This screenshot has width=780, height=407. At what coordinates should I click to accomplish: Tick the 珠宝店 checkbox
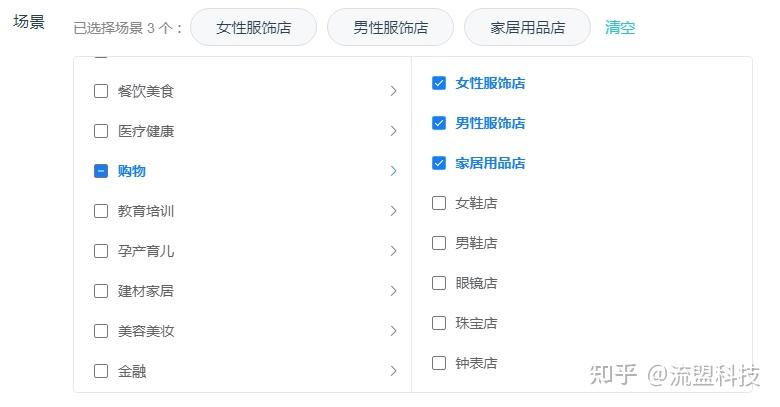coord(439,323)
